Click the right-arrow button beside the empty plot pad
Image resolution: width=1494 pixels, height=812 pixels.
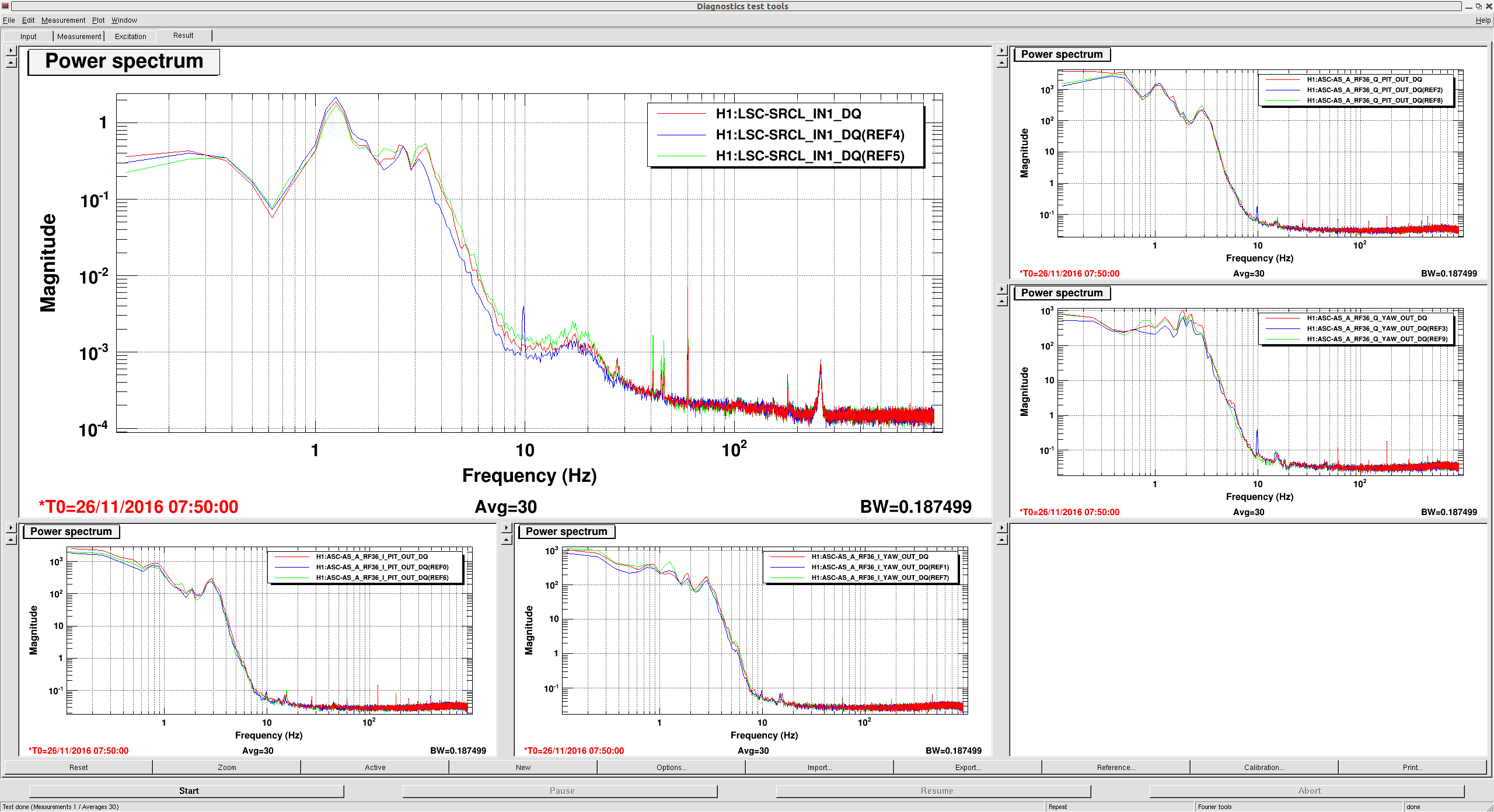tap(1002, 528)
